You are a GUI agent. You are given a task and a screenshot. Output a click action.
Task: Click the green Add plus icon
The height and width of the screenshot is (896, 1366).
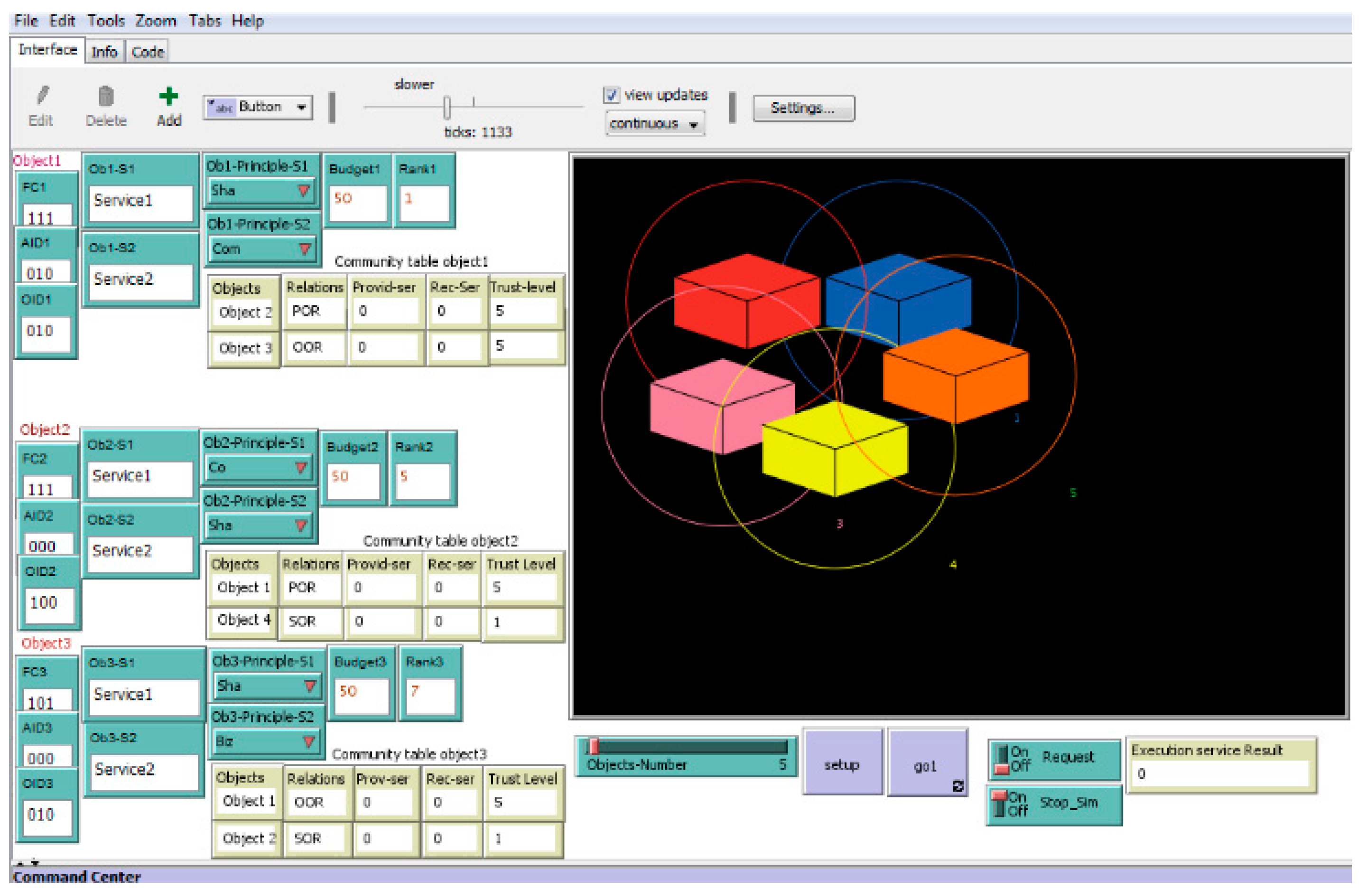pyautogui.click(x=169, y=96)
